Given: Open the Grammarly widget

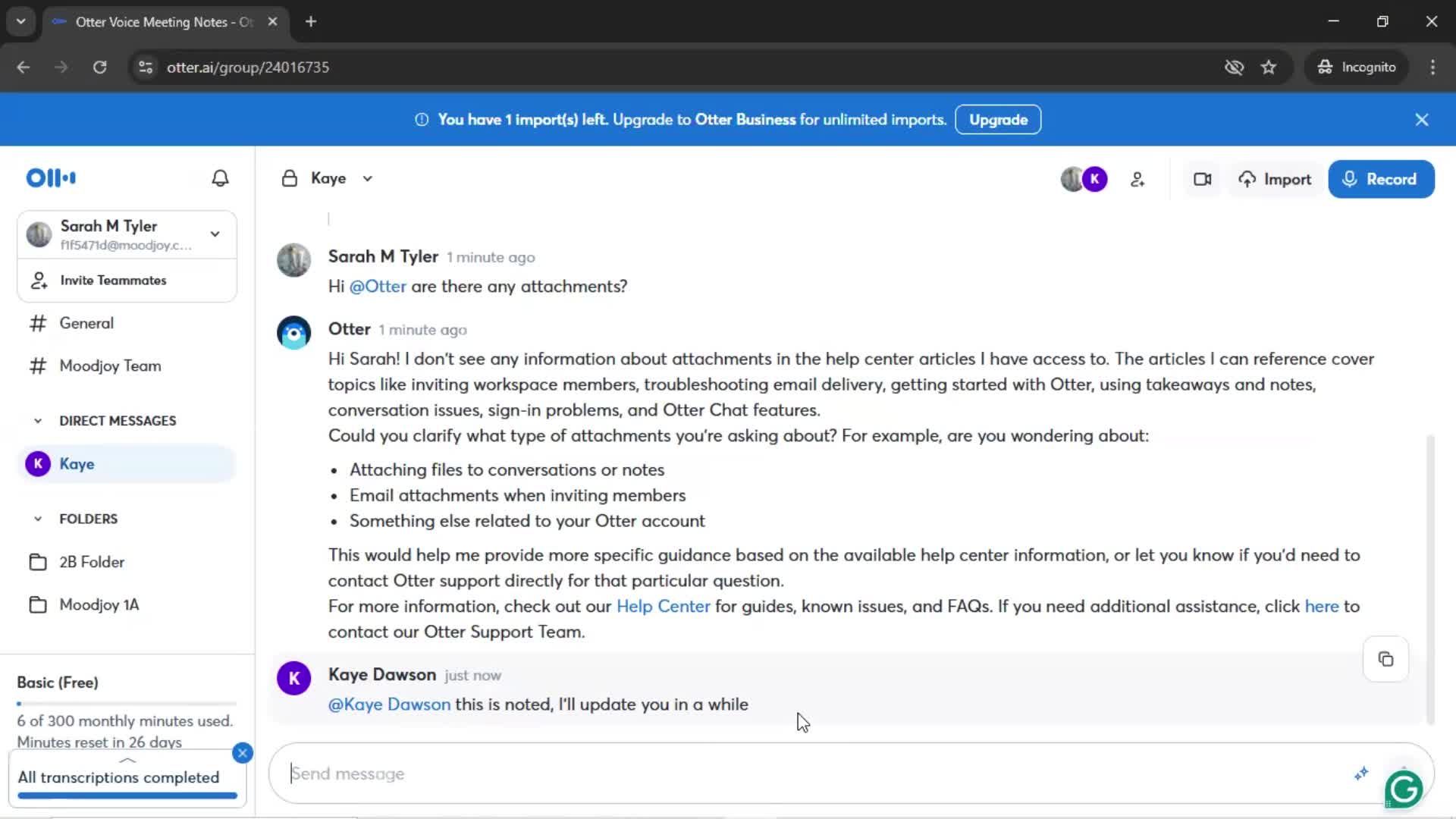Looking at the screenshot, I should (1404, 789).
